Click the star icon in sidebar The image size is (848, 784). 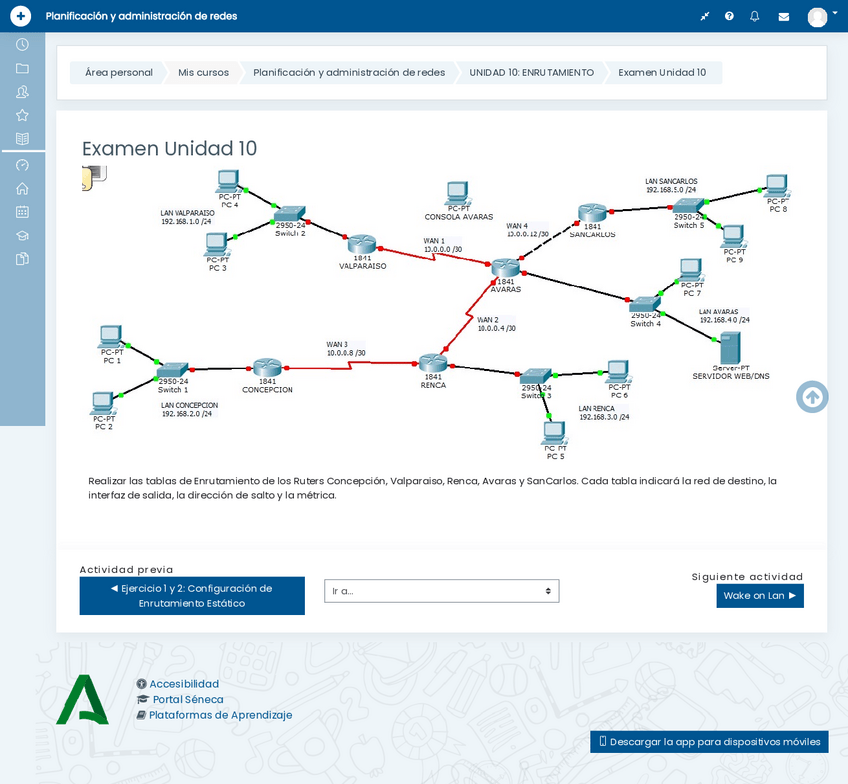(x=22, y=115)
